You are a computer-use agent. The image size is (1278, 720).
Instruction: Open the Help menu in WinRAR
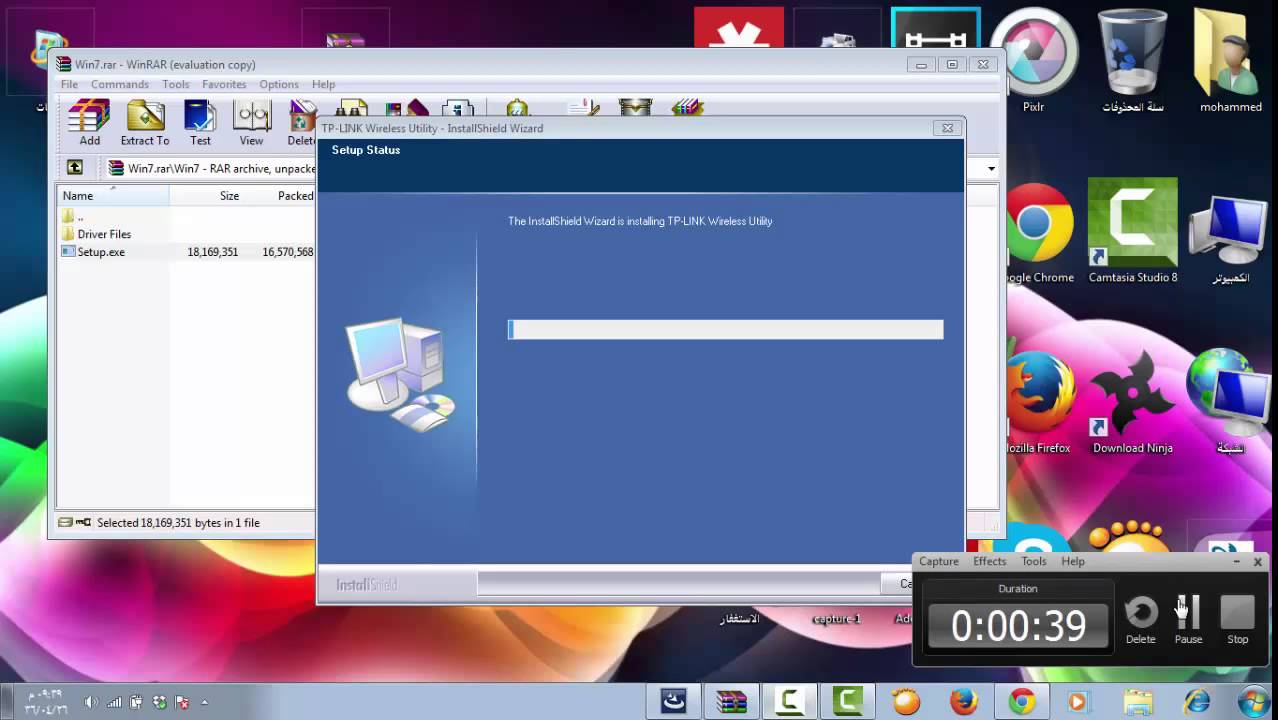click(323, 84)
